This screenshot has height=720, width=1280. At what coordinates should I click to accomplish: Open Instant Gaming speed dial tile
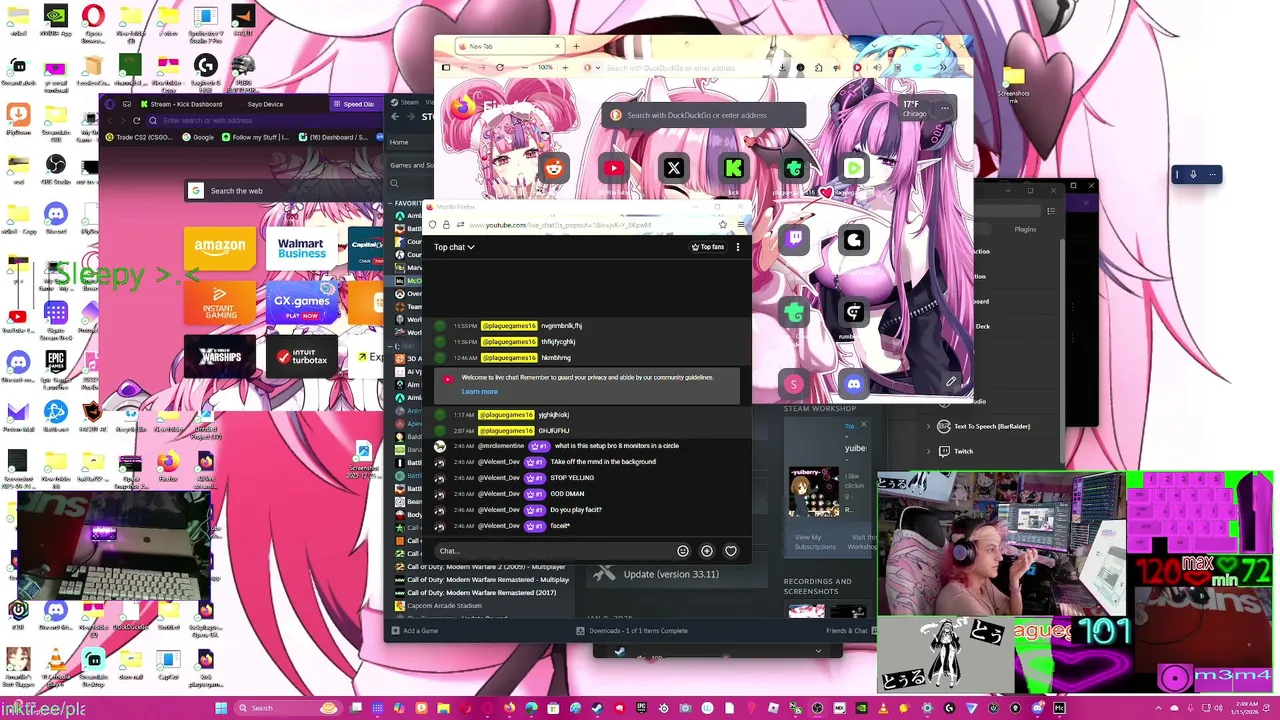[220, 303]
